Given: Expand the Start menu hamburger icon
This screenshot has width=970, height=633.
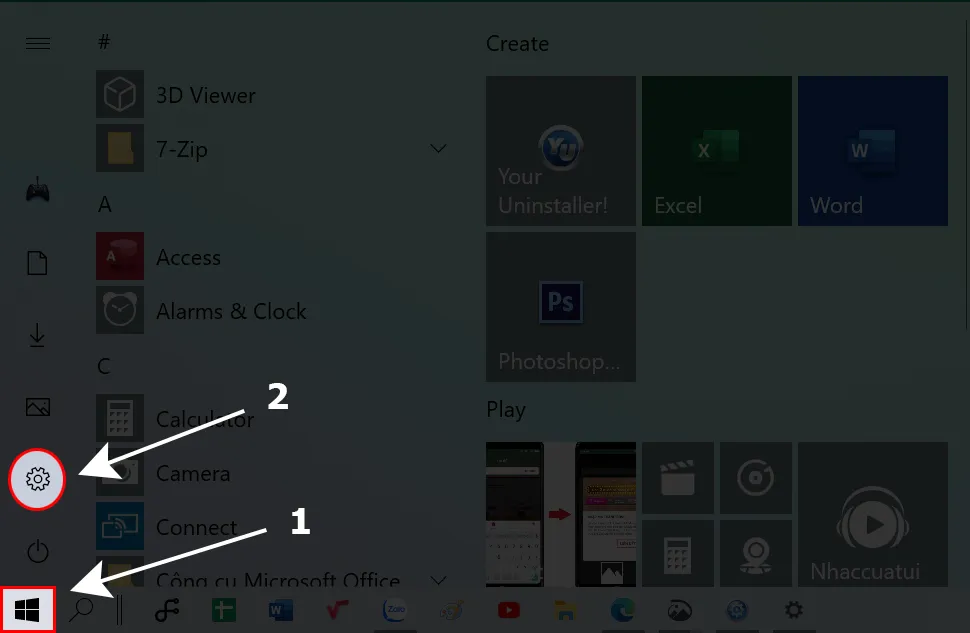Looking at the screenshot, I should coord(37,43).
